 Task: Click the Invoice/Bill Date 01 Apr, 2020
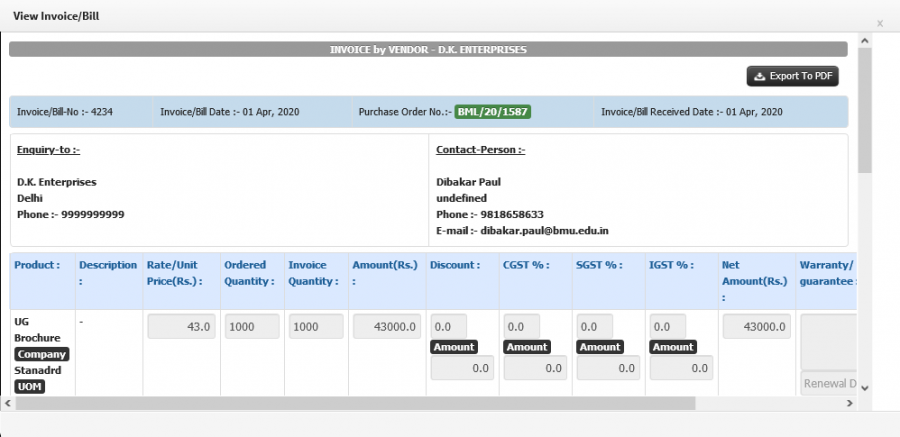(x=230, y=112)
